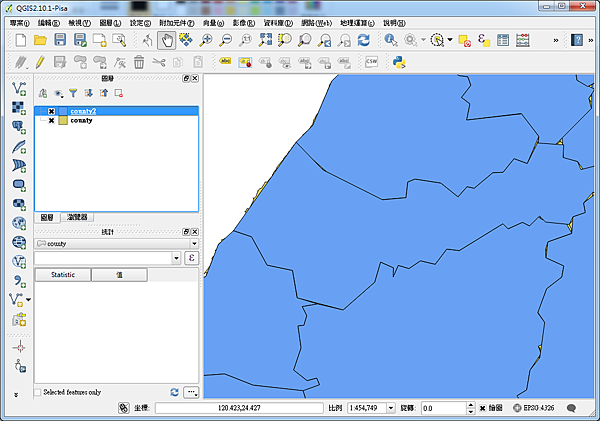This screenshot has height=421, width=600.
Task: Toggle visibility of county layer
Action: (51, 120)
